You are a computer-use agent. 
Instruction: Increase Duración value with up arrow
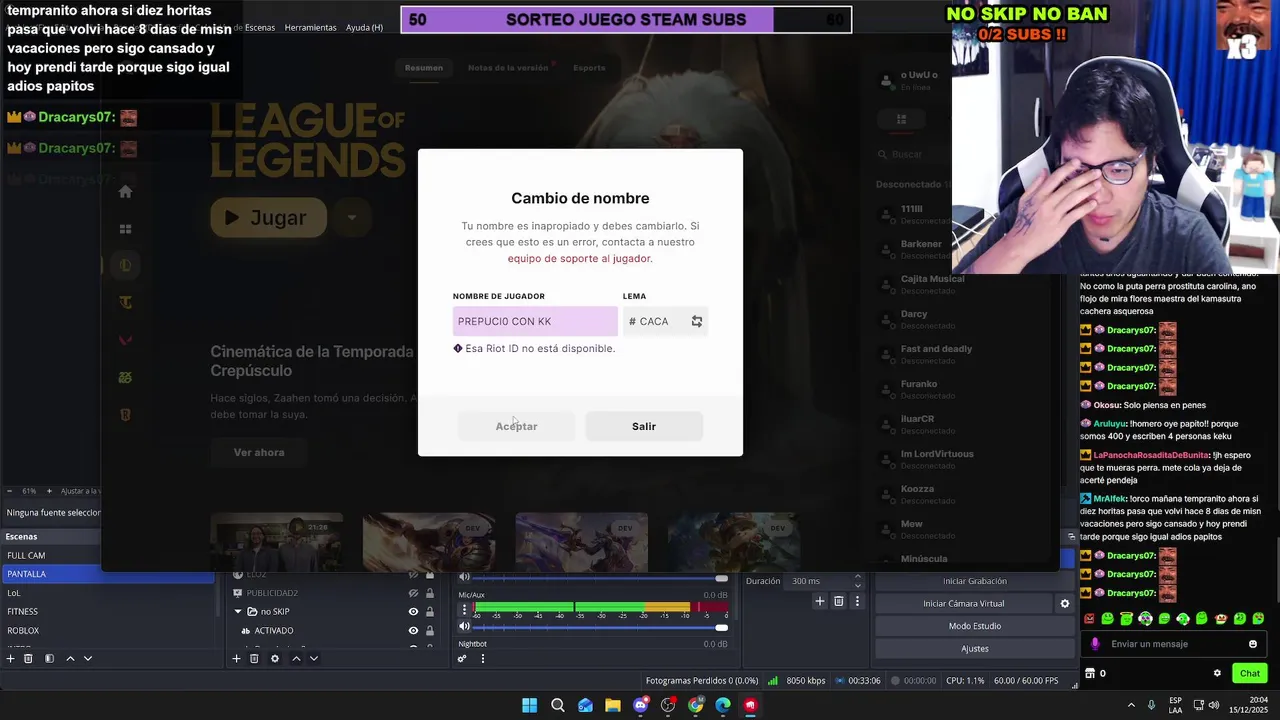[857, 577]
